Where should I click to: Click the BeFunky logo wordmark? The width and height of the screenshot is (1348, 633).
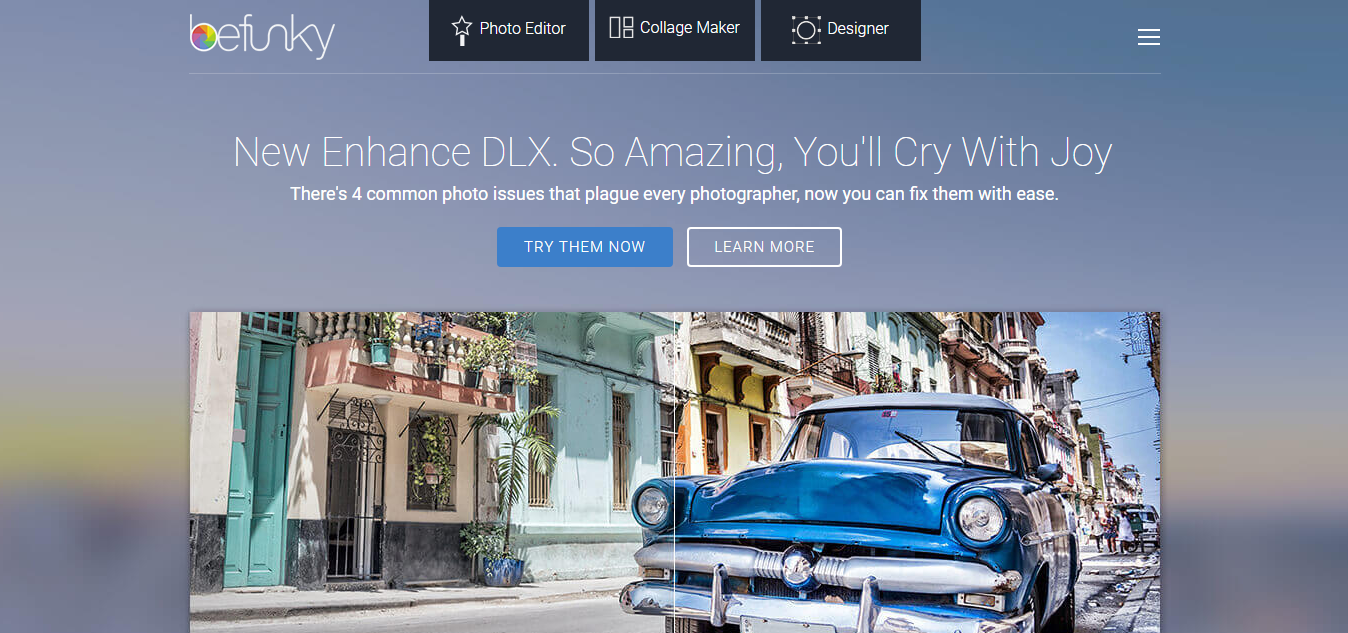pyautogui.click(x=262, y=35)
